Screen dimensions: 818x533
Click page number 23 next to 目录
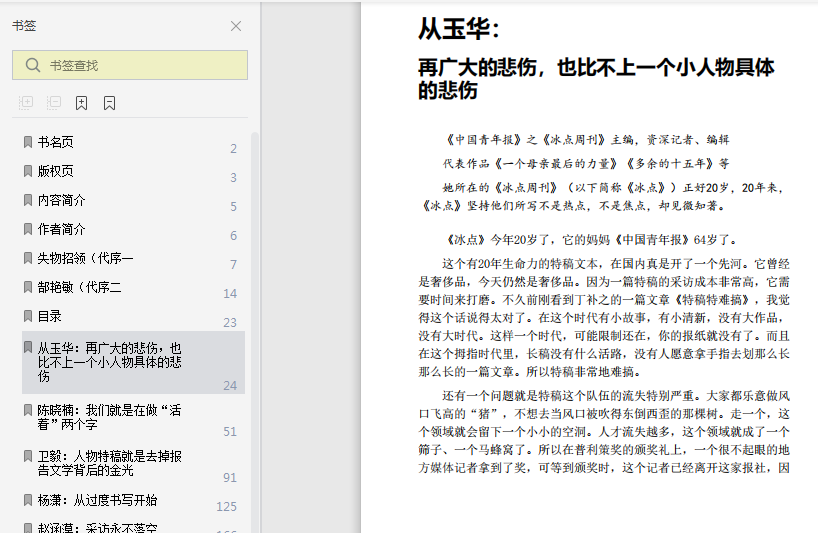pyautogui.click(x=230, y=323)
